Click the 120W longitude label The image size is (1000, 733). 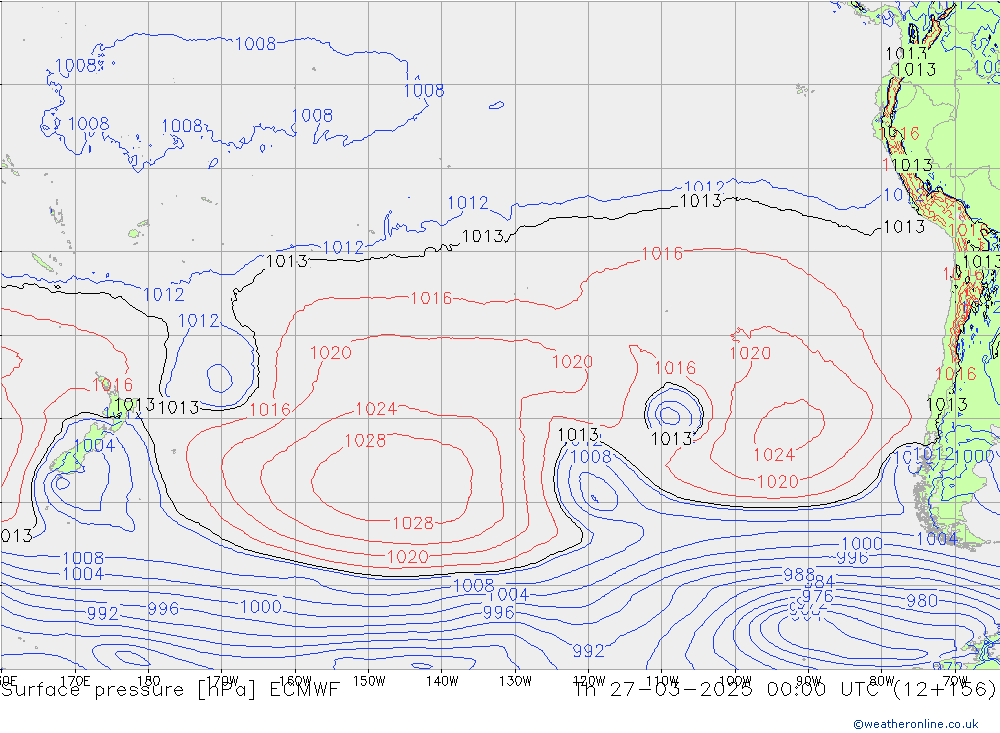tap(589, 681)
